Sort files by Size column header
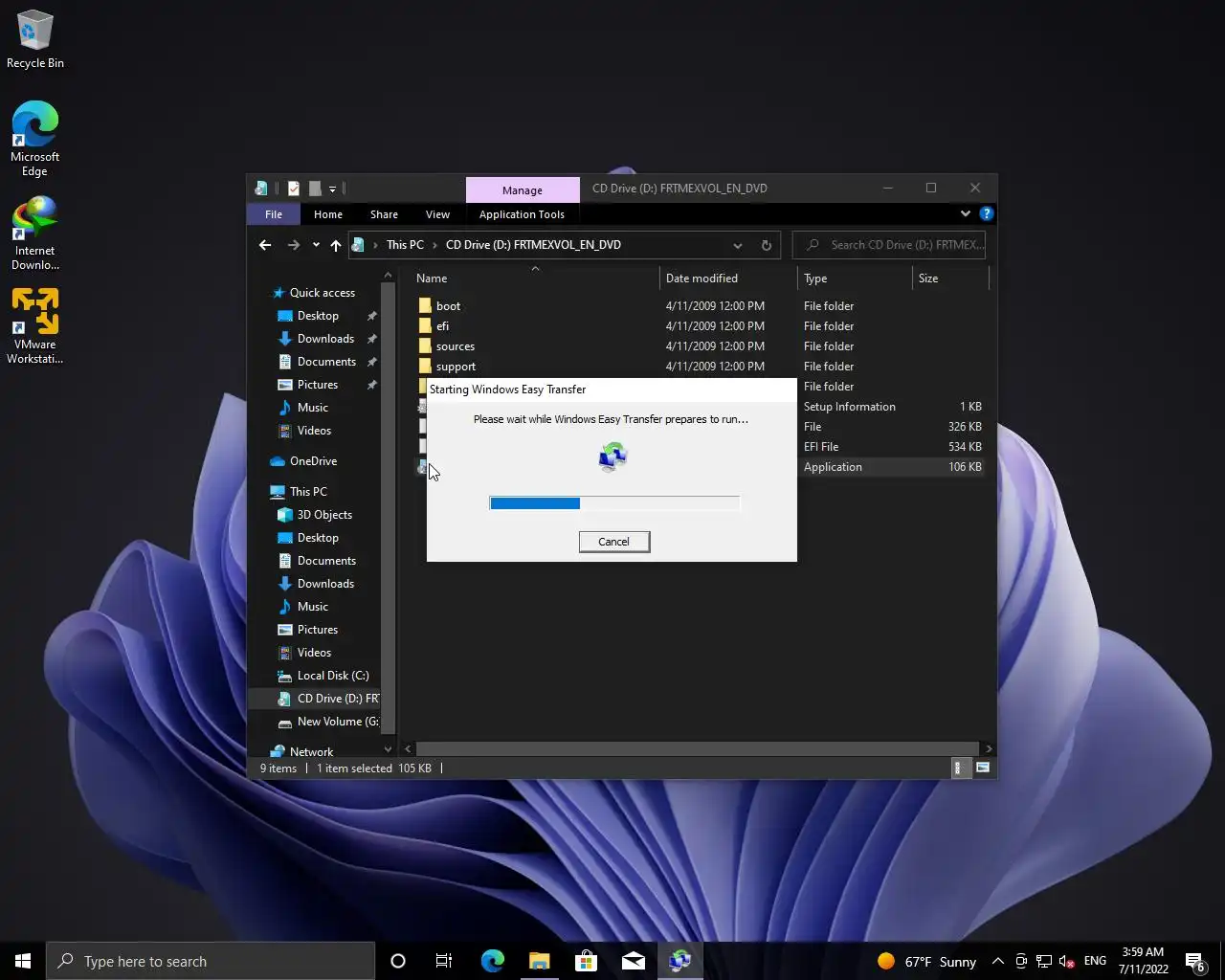Image resolution: width=1225 pixels, height=980 pixels. tap(928, 278)
